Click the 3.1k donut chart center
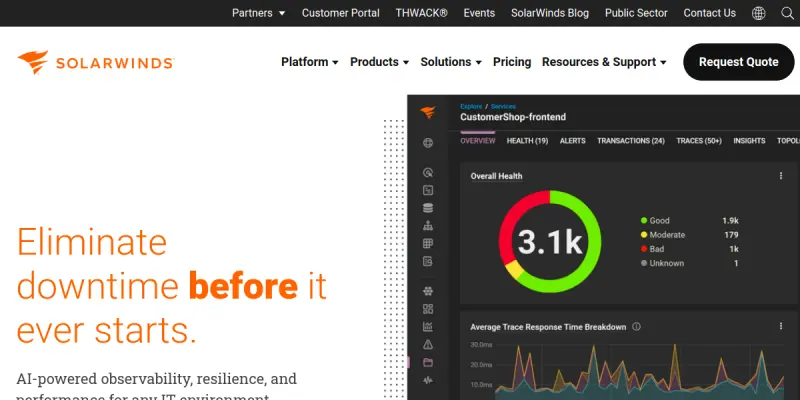Image resolution: width=800 pixels, height=400 pixels. (550, 242)
